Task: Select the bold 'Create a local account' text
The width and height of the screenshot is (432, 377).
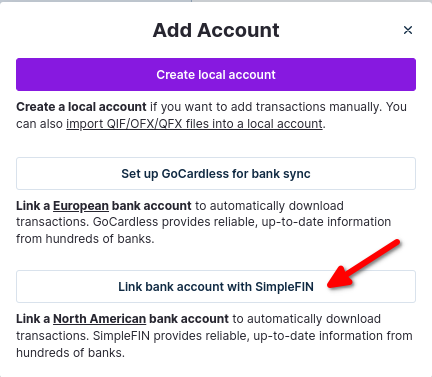Action: click(x=81, y=107)
